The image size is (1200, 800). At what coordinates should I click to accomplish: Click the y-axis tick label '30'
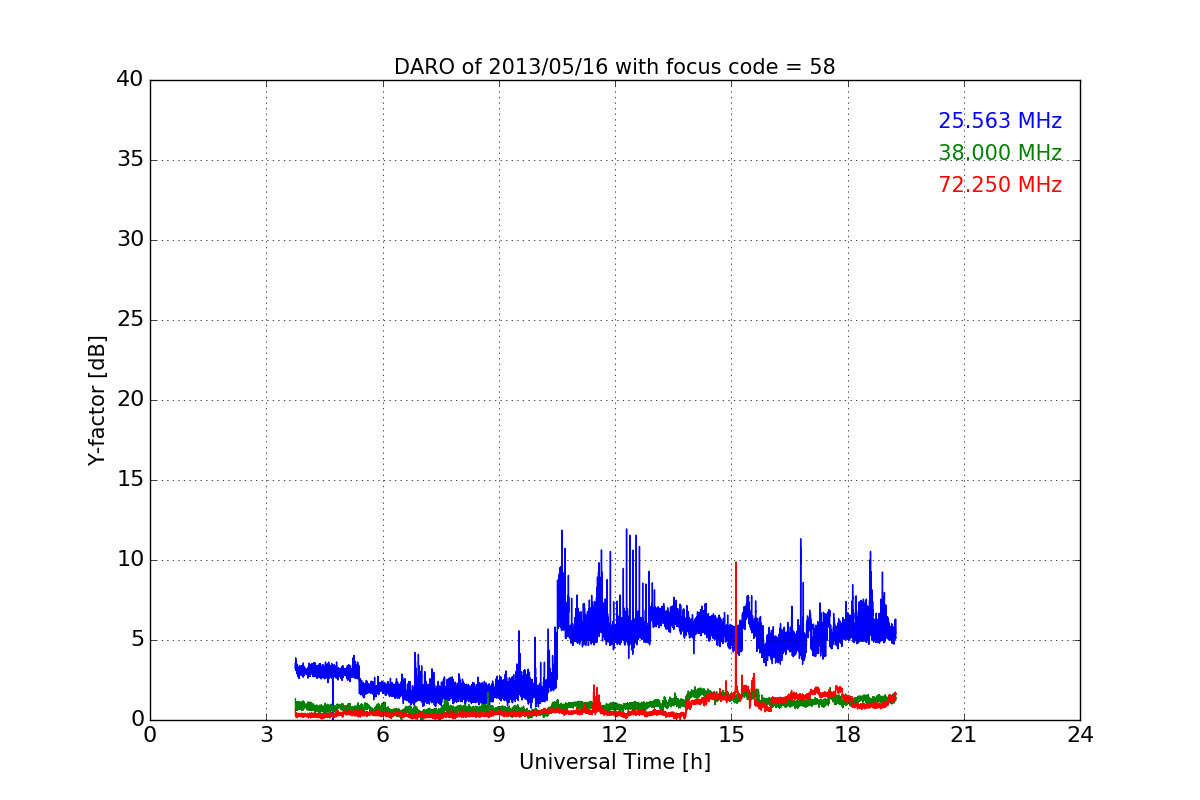coord(130,240)
